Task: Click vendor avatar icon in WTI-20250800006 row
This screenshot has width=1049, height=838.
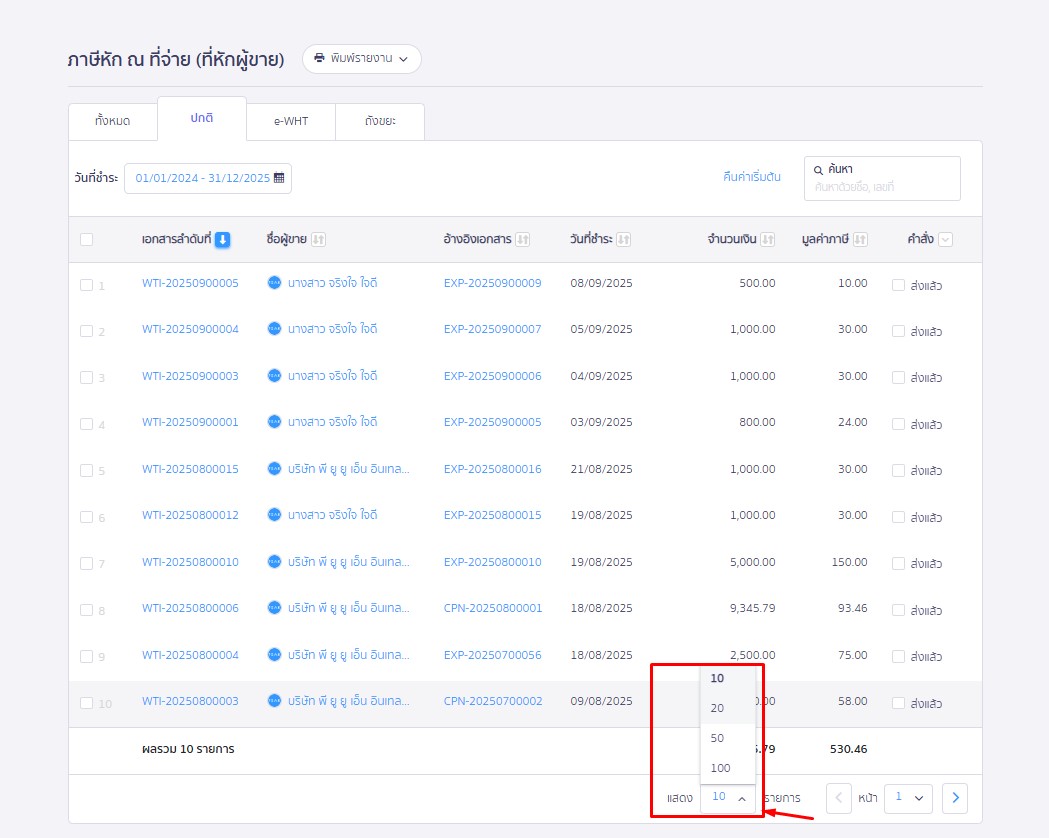Action: click(274, 608)
